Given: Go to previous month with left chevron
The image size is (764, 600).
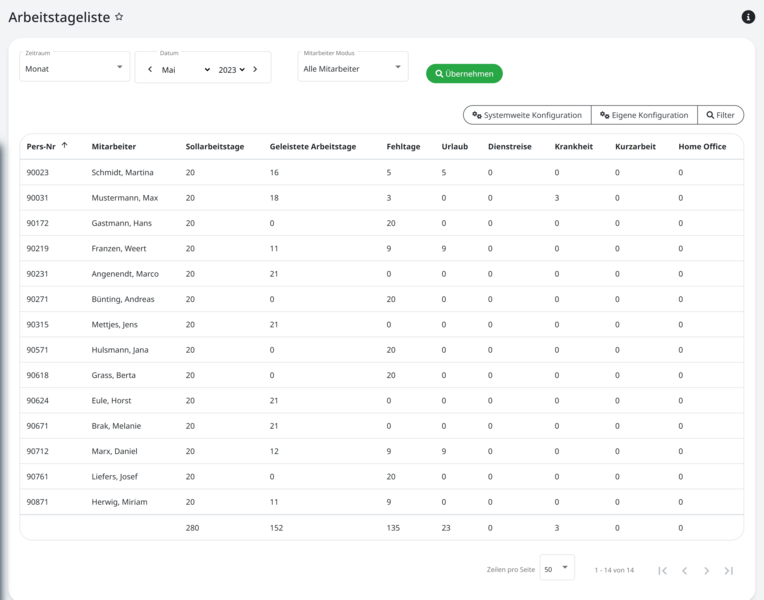Looking at the screenshot, I should click(x=150, y=70).
